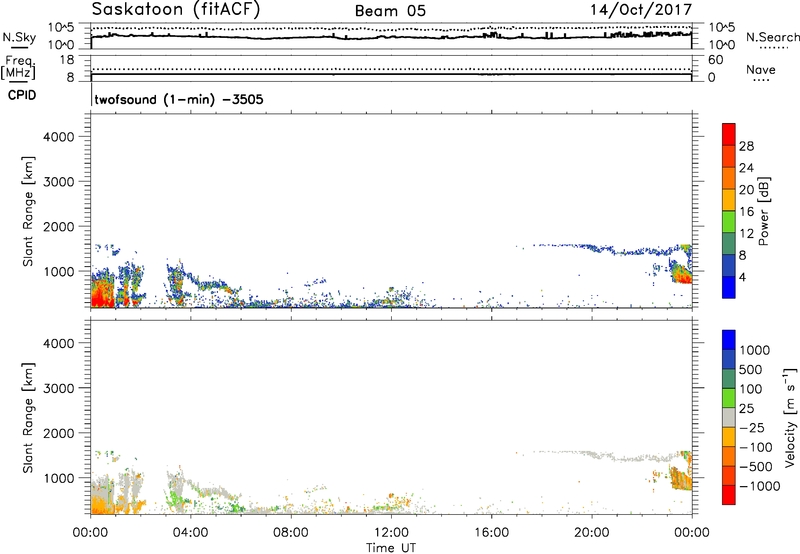Select the '16' label on the power color bar

pyautogui.click(x=746, y=212)
